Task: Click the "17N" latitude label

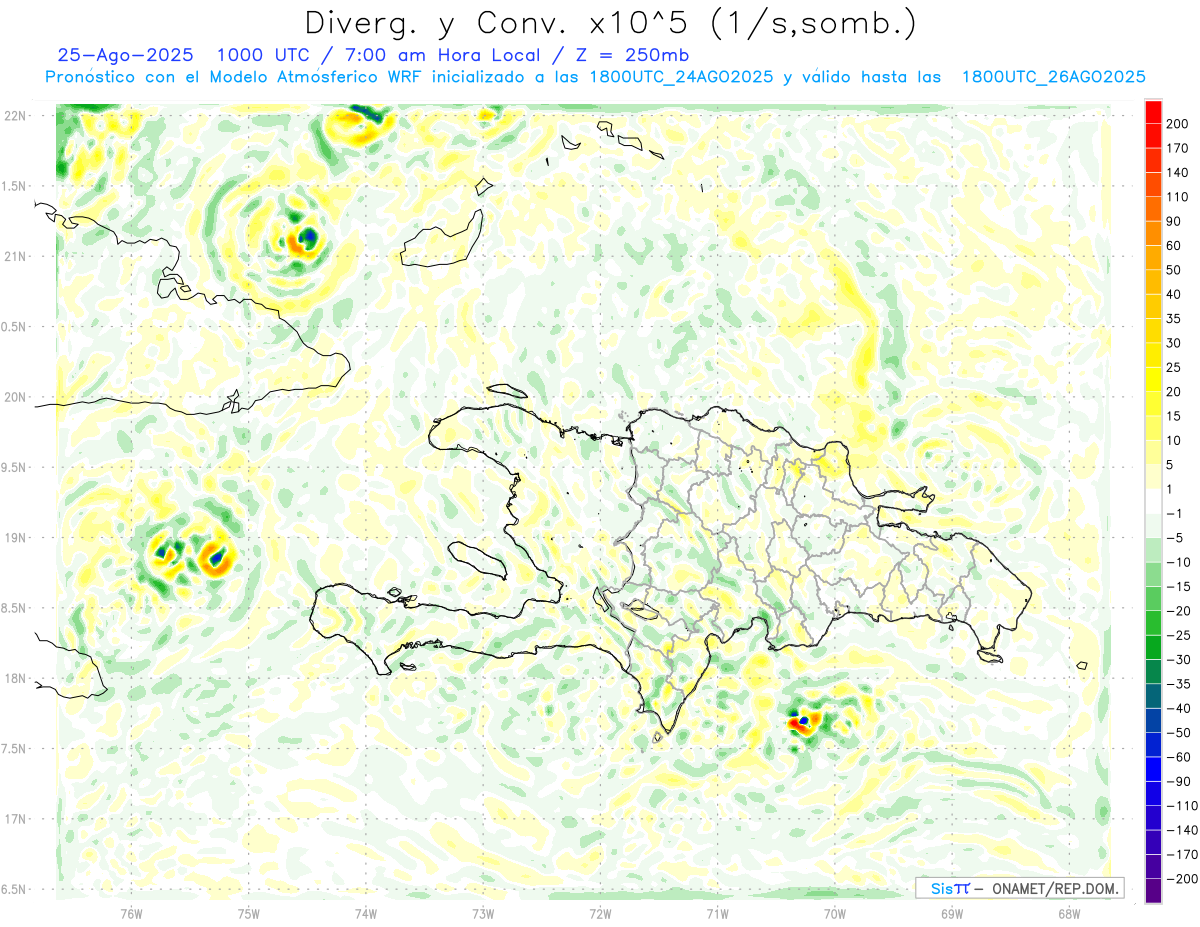Action: [x=15, y=819]
